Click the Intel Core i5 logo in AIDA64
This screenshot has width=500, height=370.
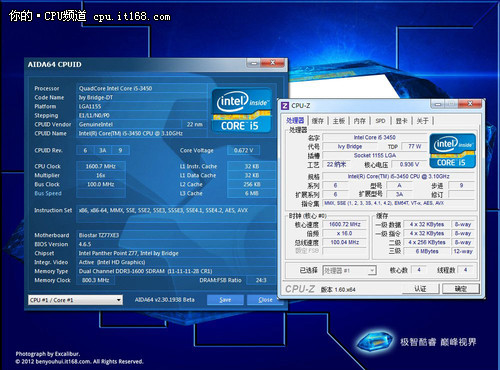point(242,111)
